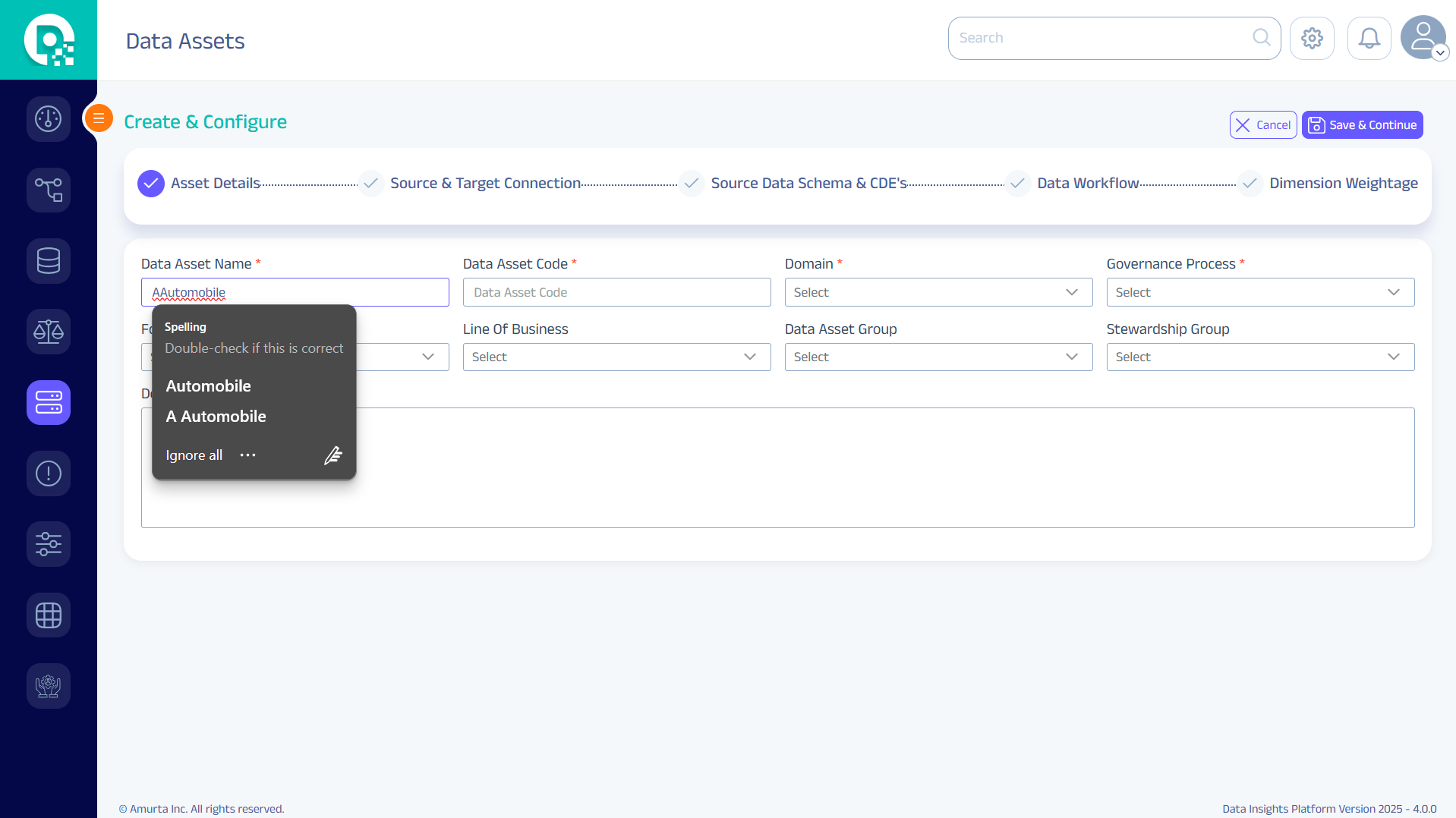Image resolution: width=1456 pixels, height=818 pixels.
Task: Toggle the orange sidebar menu button
Action: coord(99,118)
